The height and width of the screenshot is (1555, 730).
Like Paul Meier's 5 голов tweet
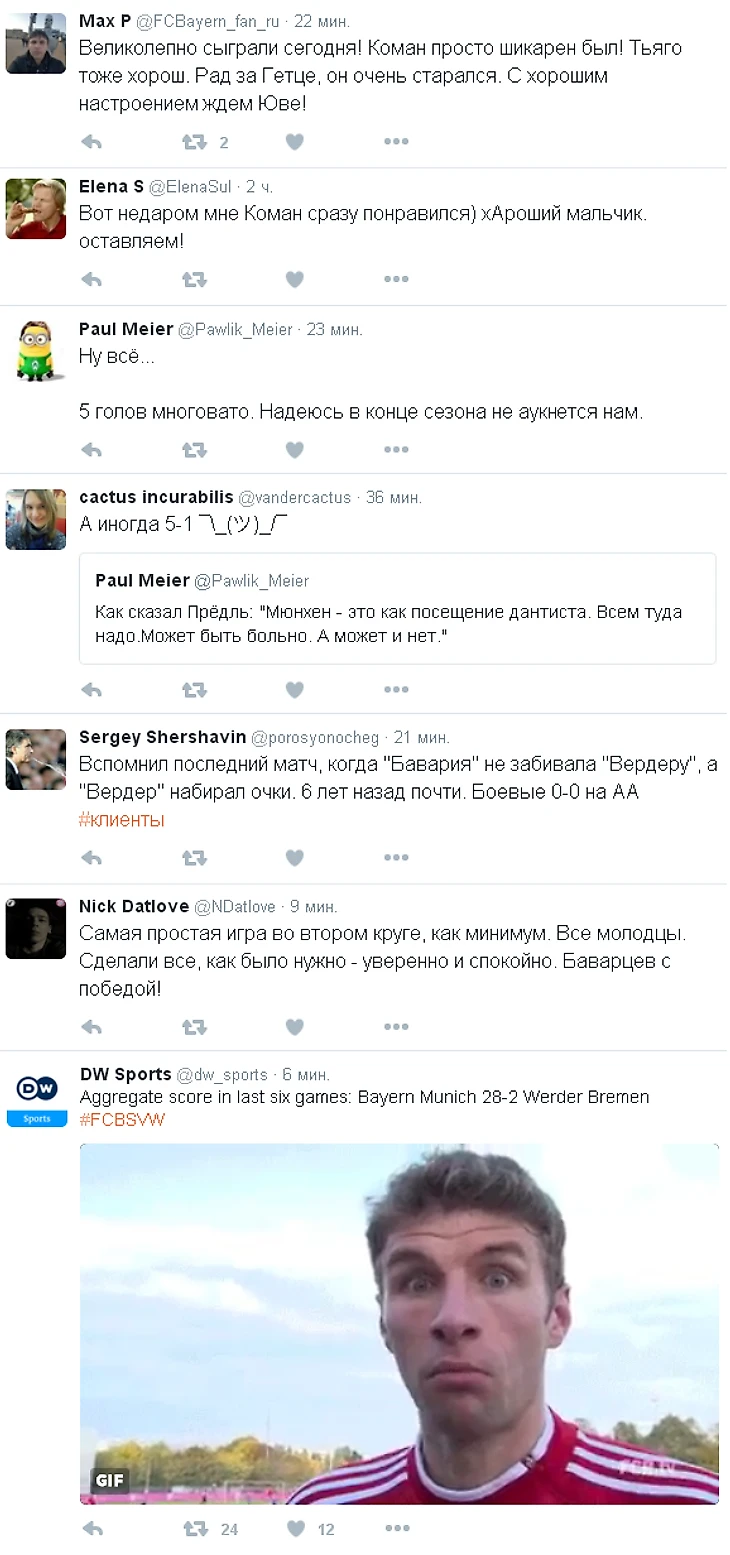tap(294, 450)
